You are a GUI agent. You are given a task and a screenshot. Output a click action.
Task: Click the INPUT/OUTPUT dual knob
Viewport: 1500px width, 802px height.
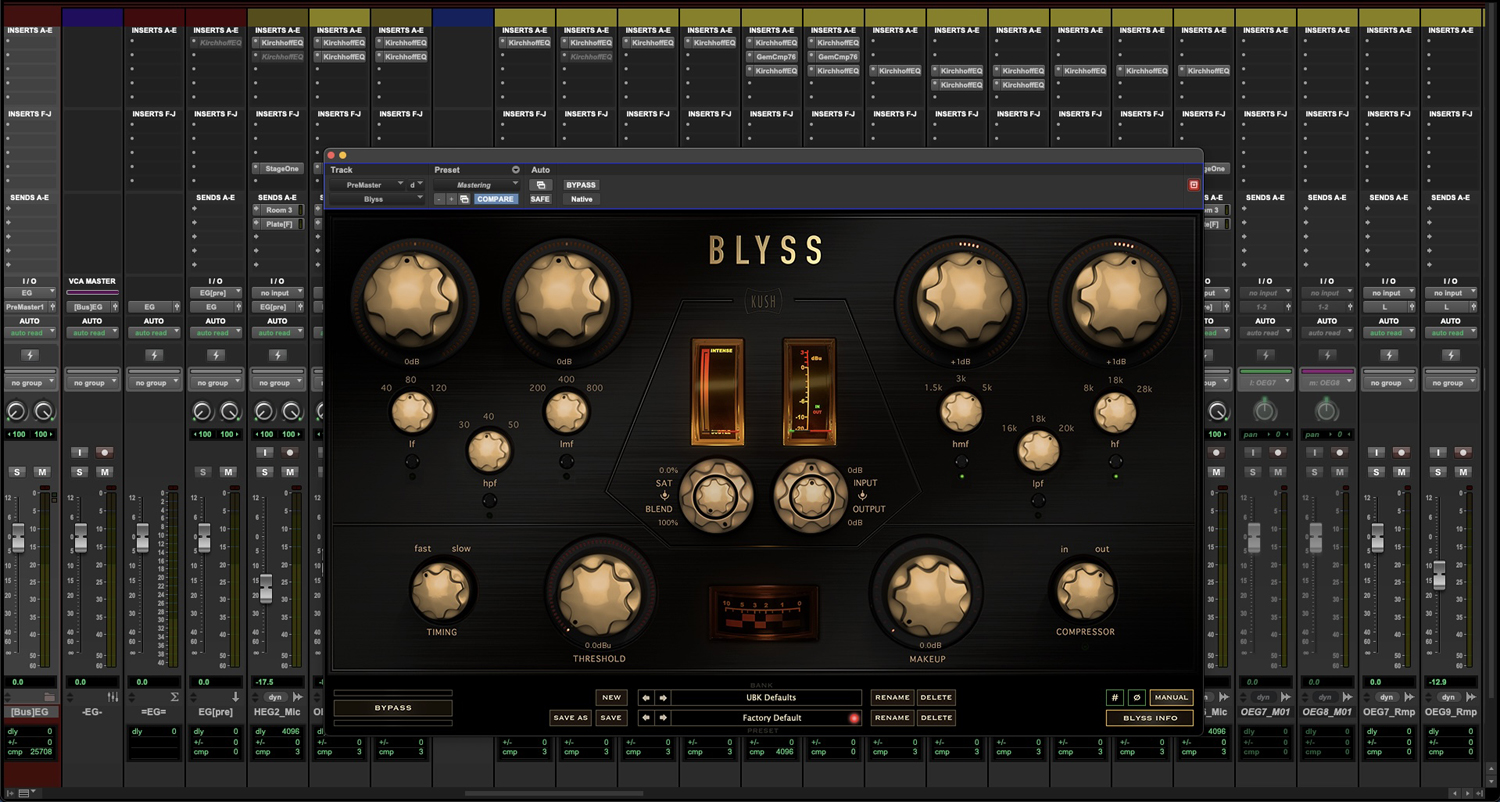[x=809, y=494]
